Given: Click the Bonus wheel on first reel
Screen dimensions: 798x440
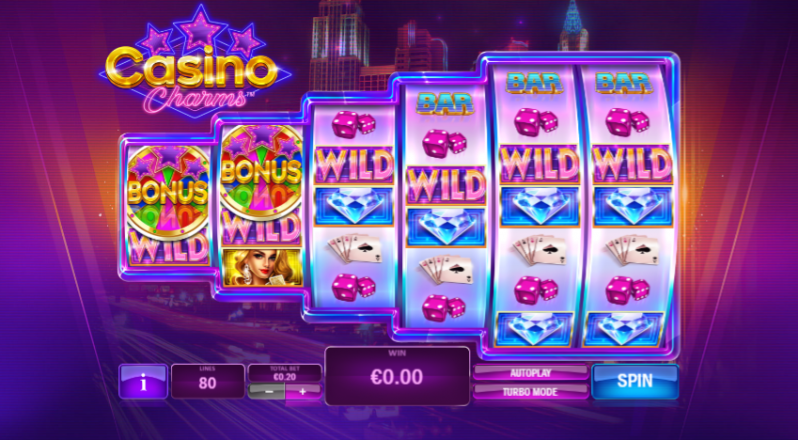Looking at the screenshot, I should coord(168,192).
